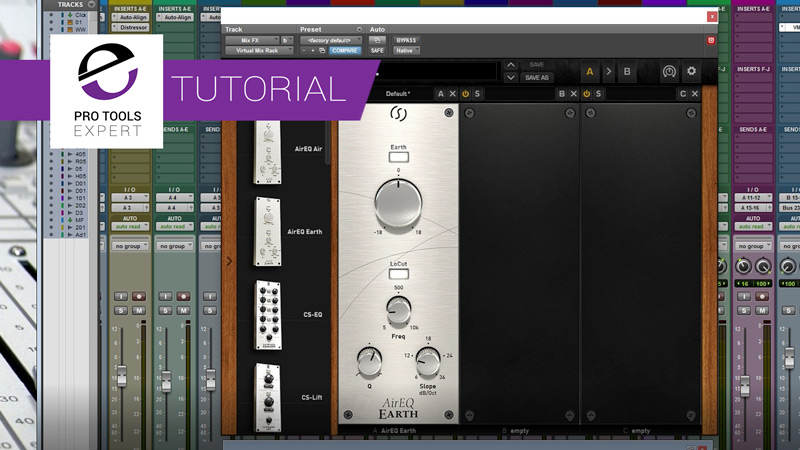The width and height of the screenshot is (800, 450).
Task: Open the plug-in automation enable window icon
Action: tap(377, 40)
